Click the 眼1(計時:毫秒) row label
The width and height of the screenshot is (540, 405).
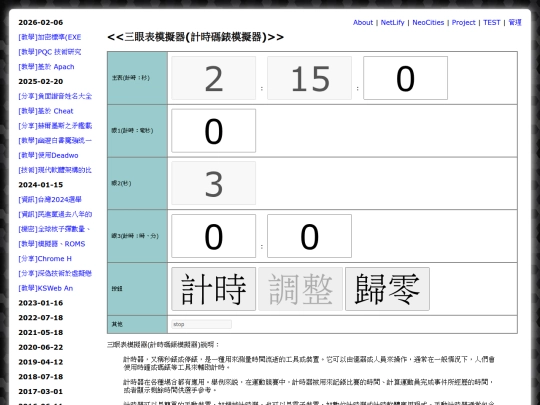click(x=132, y=131)
